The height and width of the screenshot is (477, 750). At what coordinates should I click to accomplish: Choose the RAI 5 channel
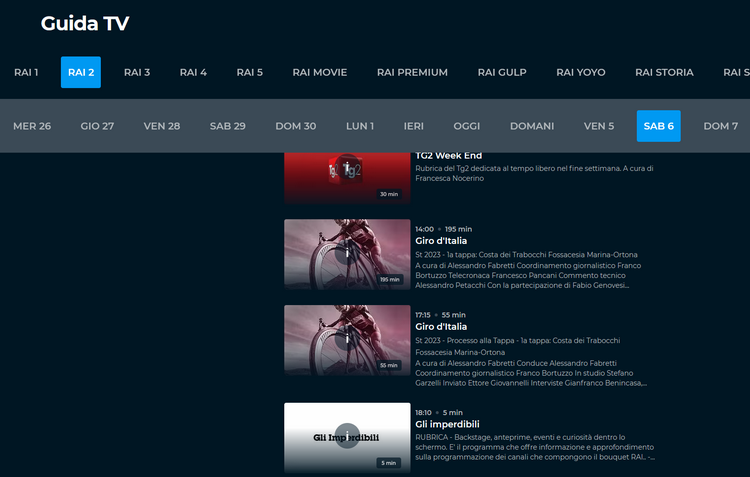click(250, 72)
